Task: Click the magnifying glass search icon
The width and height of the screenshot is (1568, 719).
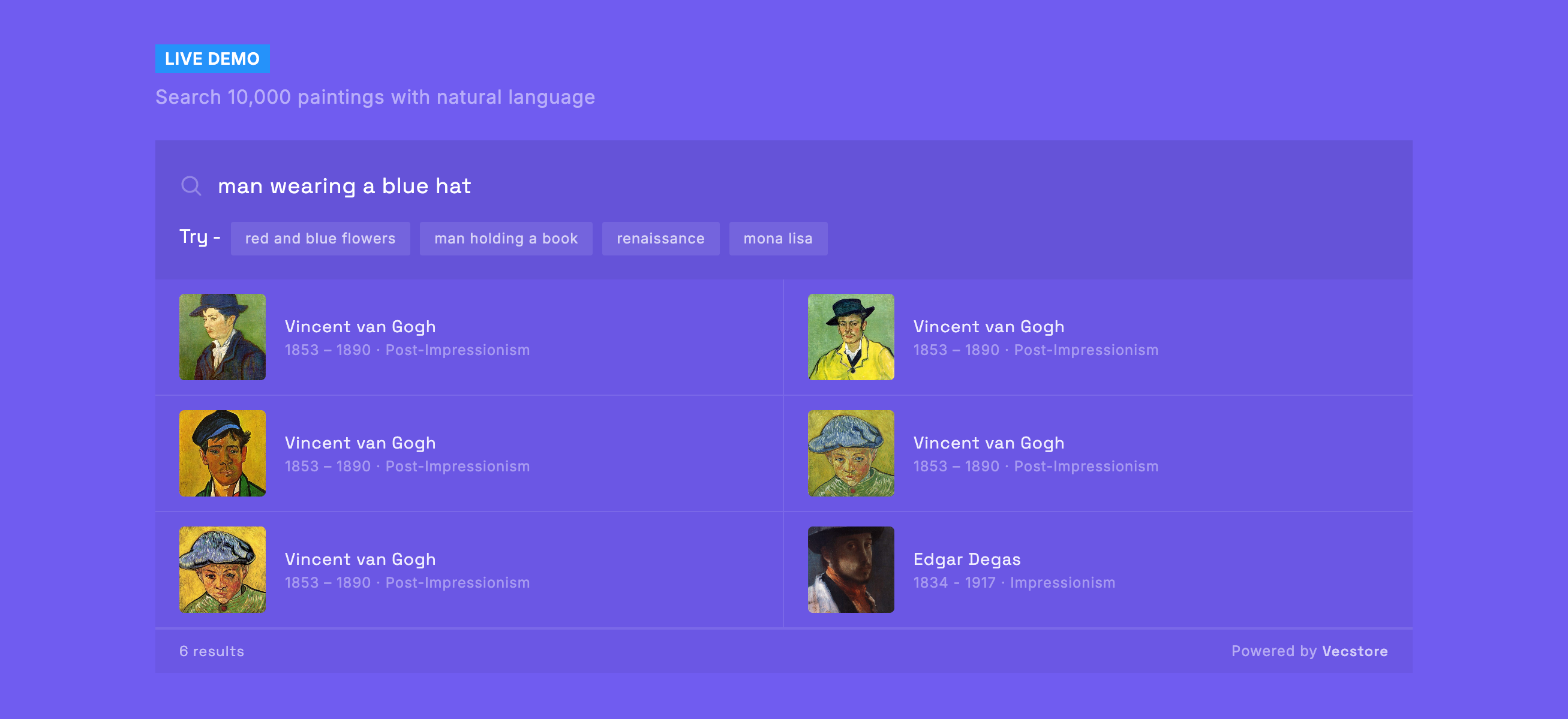Action: pyautogui.click(x=191, y=185)
